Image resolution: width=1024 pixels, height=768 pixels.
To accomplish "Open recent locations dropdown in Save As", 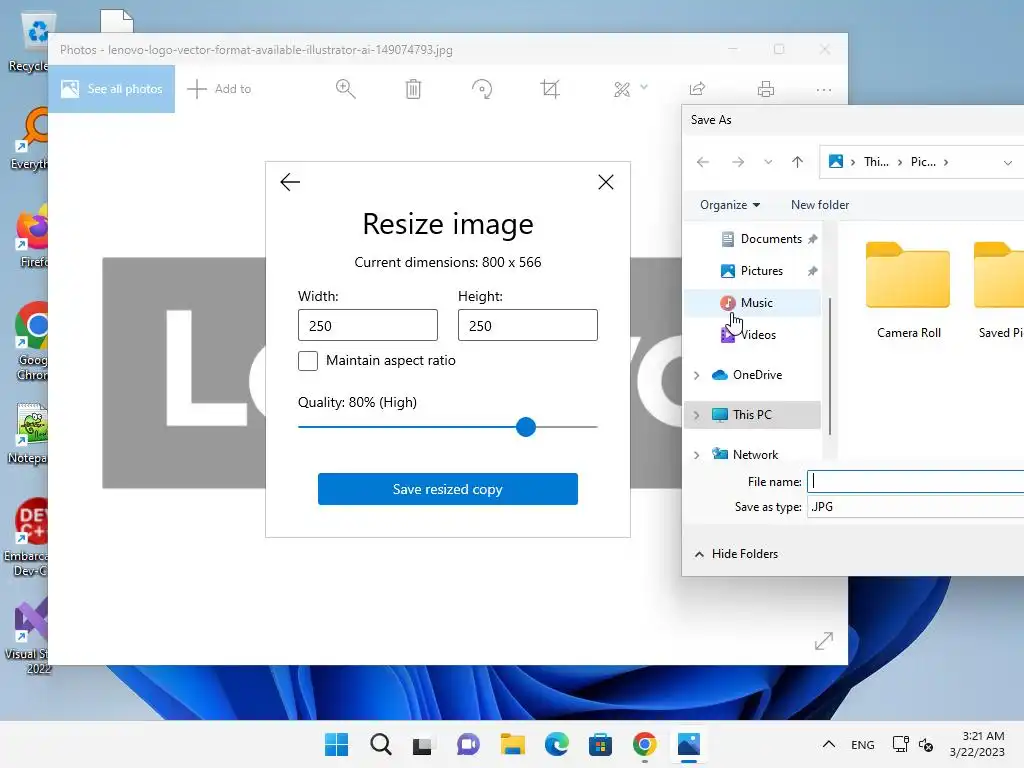I will click(768, 162).
